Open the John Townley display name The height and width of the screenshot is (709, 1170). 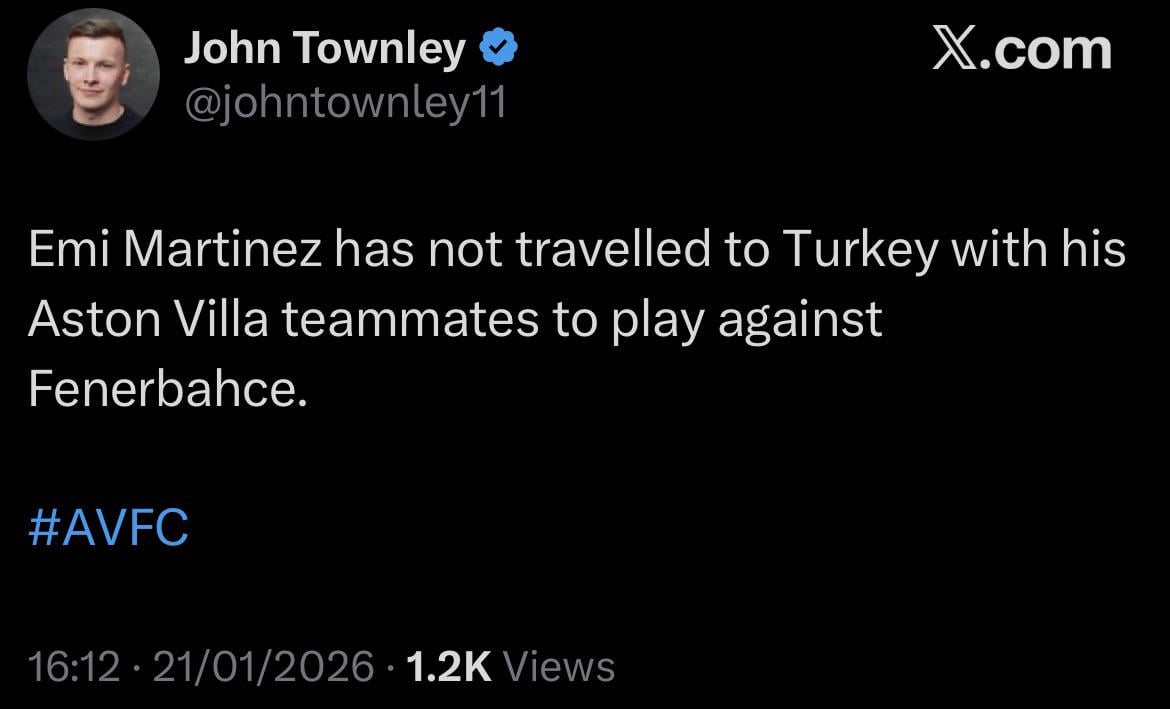[x=324, y=49]
